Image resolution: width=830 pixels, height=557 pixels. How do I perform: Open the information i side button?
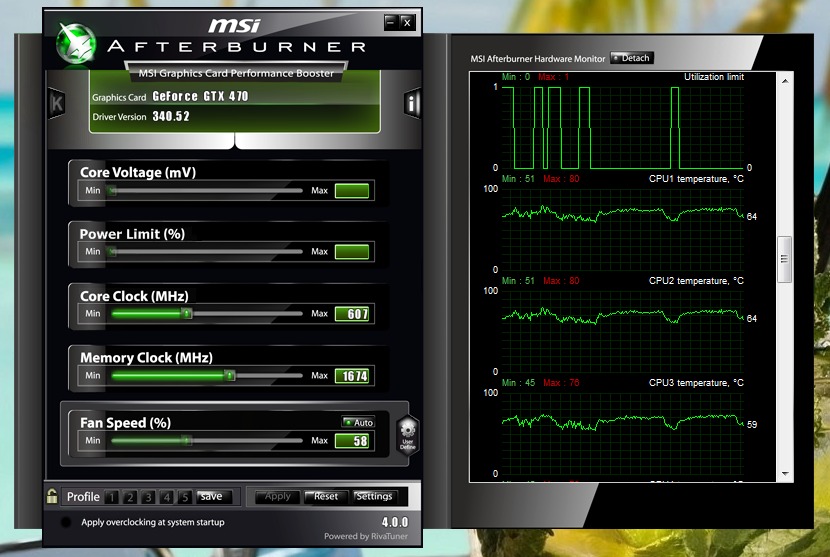click(411, 103)
